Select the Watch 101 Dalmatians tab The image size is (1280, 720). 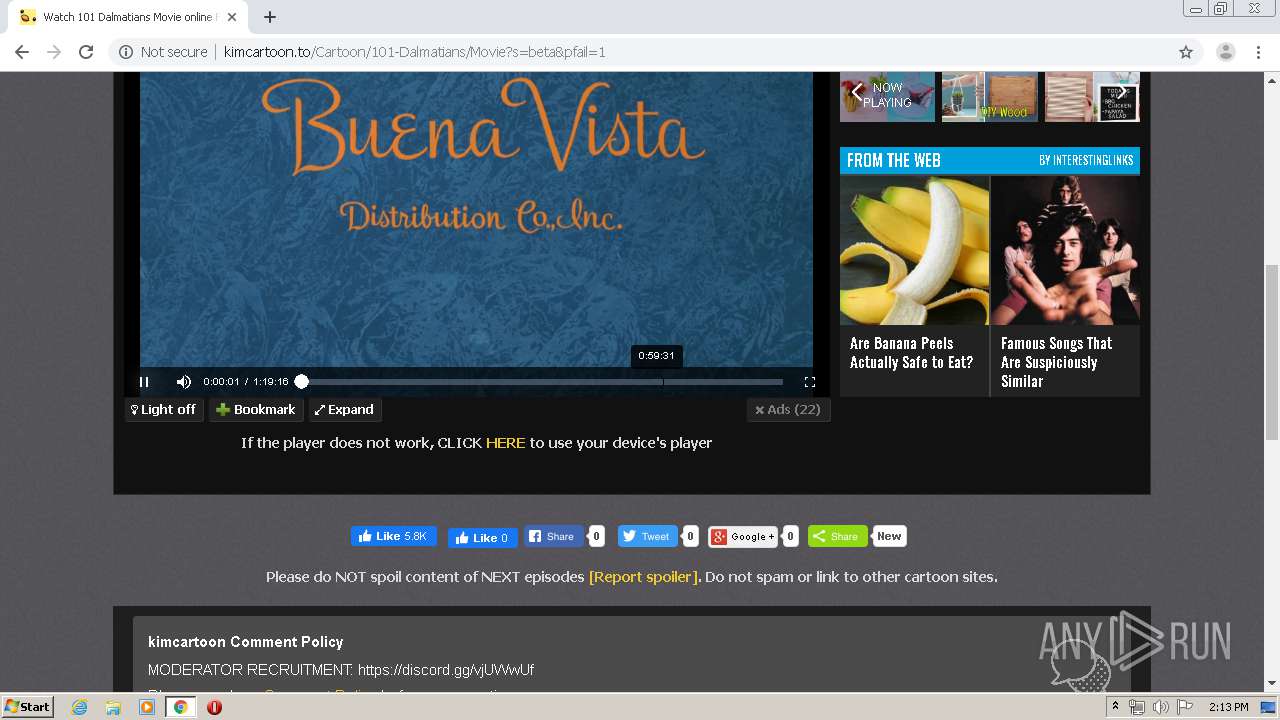(x=127, y=17)
